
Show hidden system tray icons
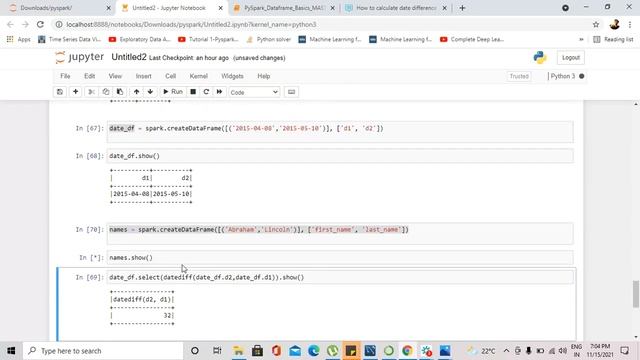click(x=506, y=351)
